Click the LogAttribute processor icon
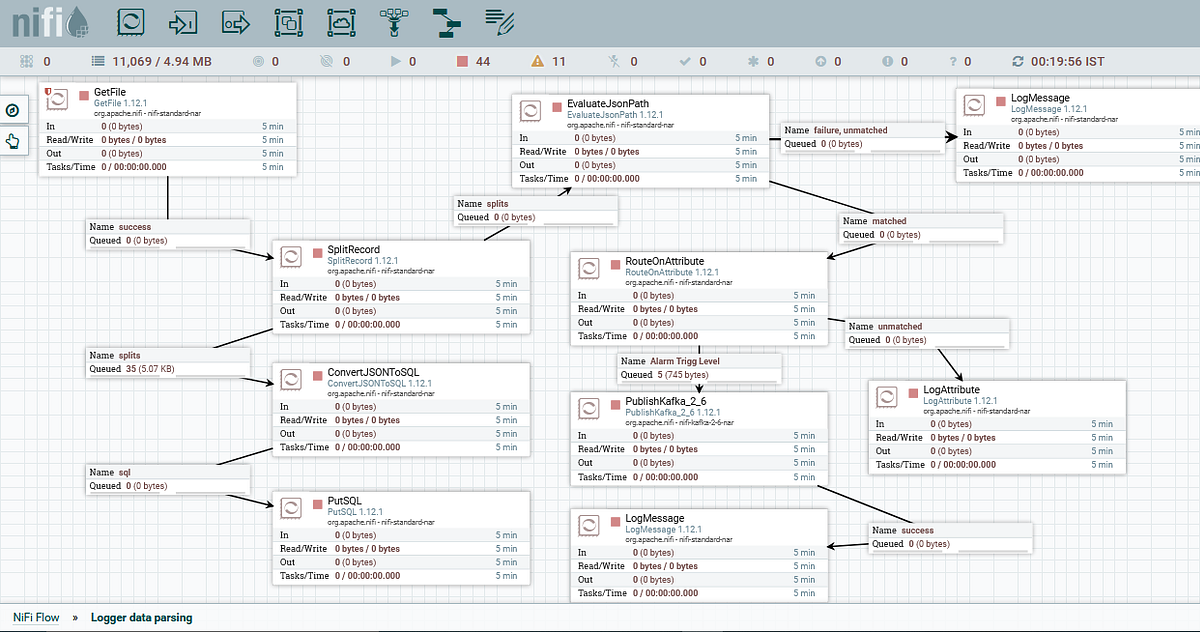The height and width of the screenshot is (632, 1200). [888, 396]
